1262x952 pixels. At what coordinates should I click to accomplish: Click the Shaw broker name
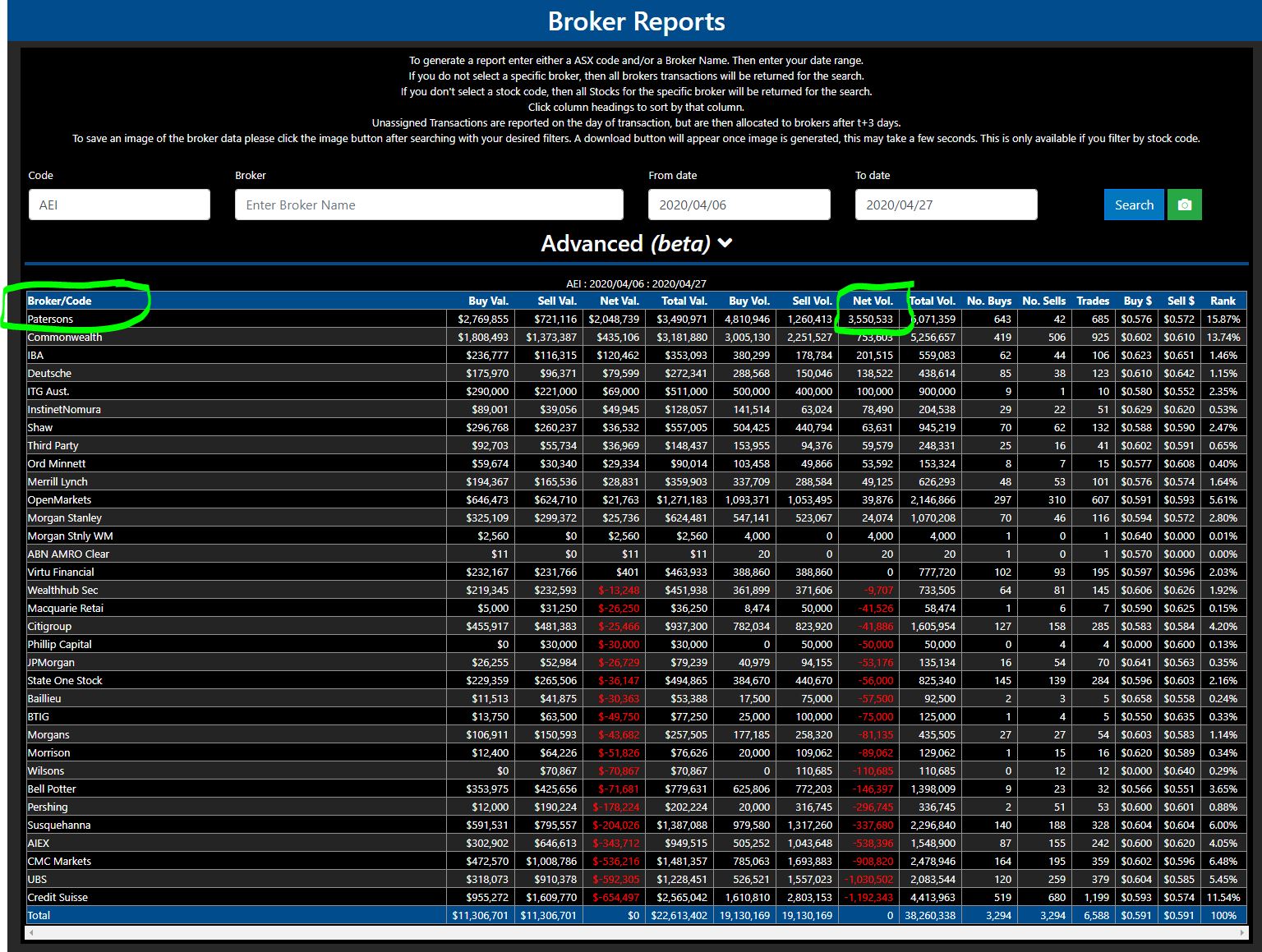click(x=39, y=427)
